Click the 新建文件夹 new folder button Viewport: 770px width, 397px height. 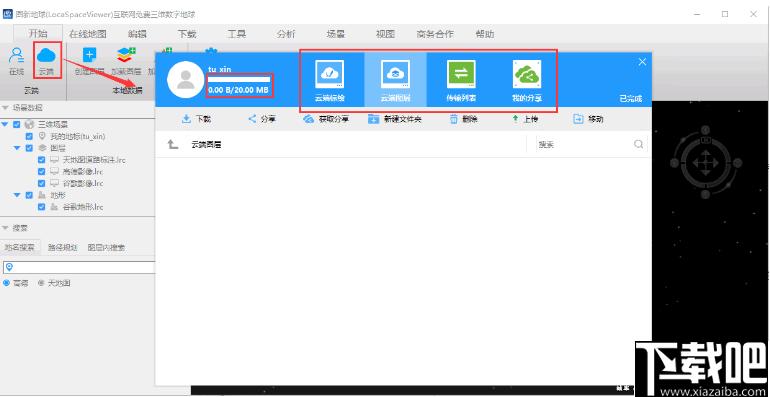[395, 119]
